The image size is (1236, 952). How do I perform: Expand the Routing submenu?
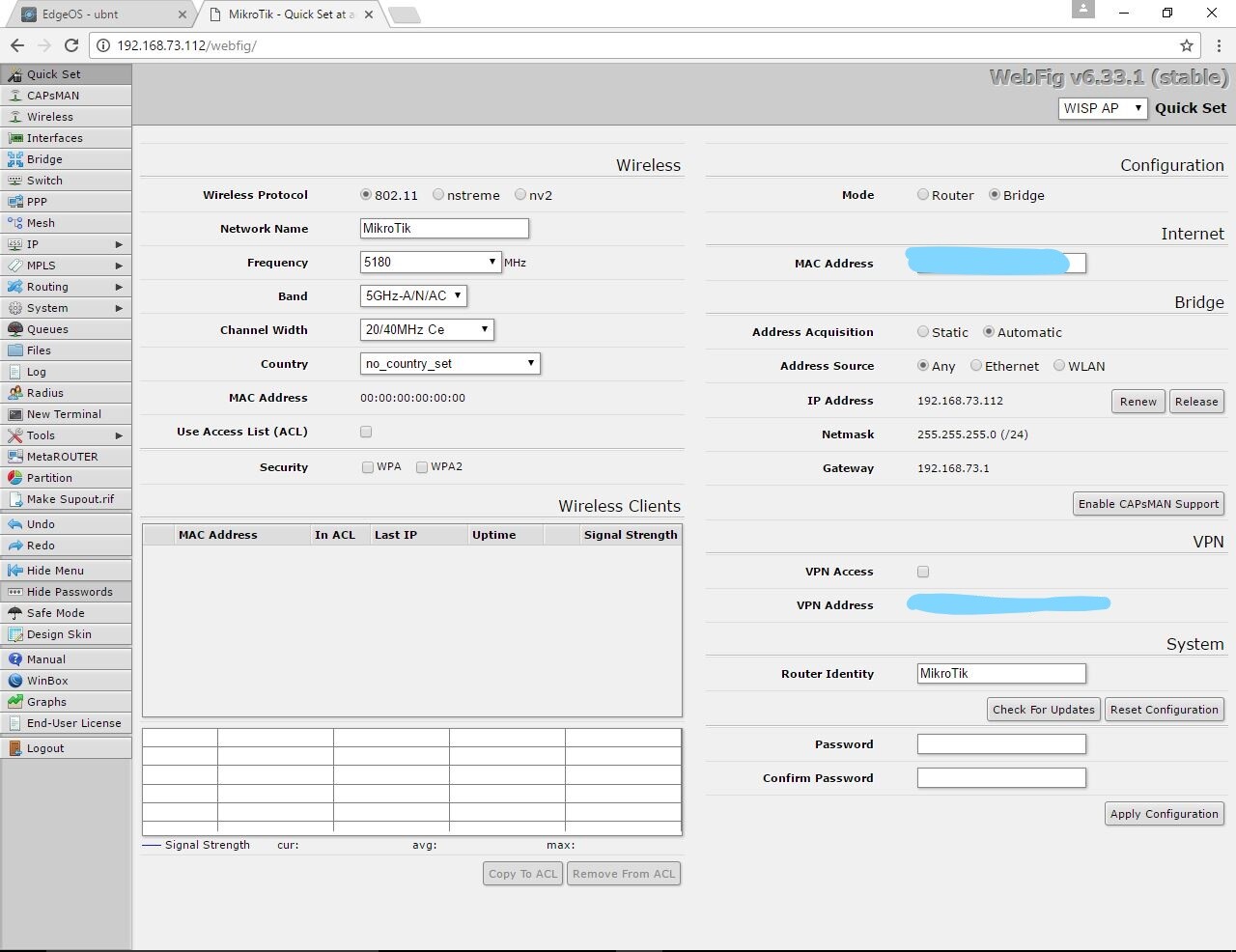point(119,287)
